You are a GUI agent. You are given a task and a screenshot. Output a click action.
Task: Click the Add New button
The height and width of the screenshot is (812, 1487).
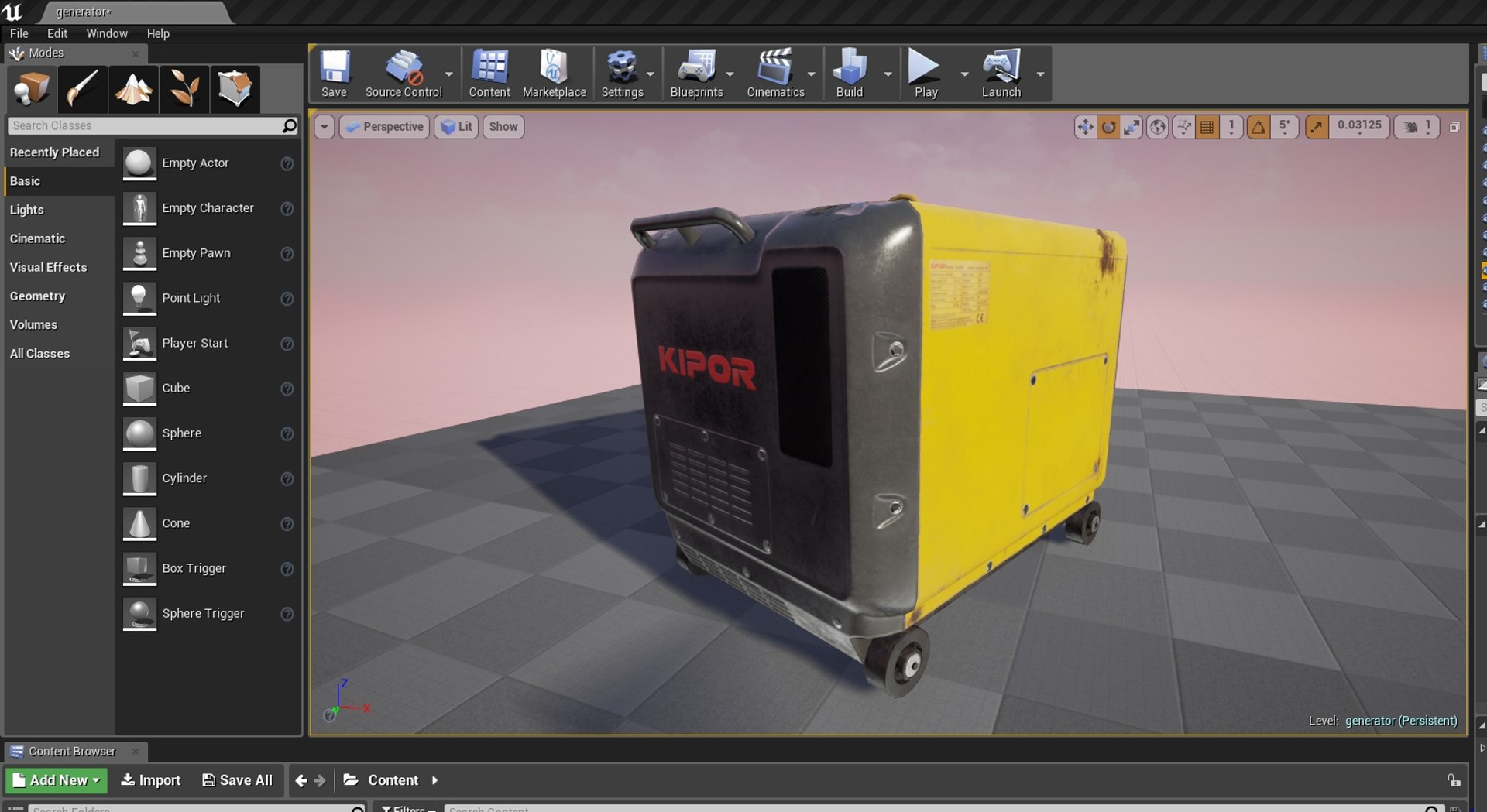pyautogui.click(x=57, y=780)
